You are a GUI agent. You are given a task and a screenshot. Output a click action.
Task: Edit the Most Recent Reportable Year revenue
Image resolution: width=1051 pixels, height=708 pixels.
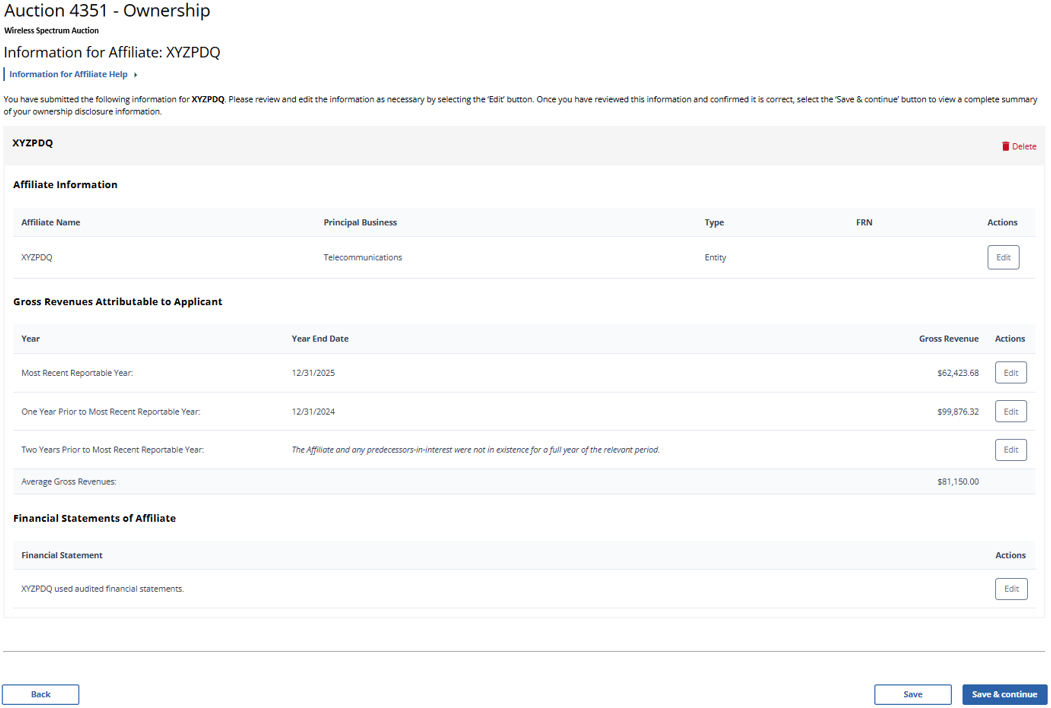(1011, 373)
